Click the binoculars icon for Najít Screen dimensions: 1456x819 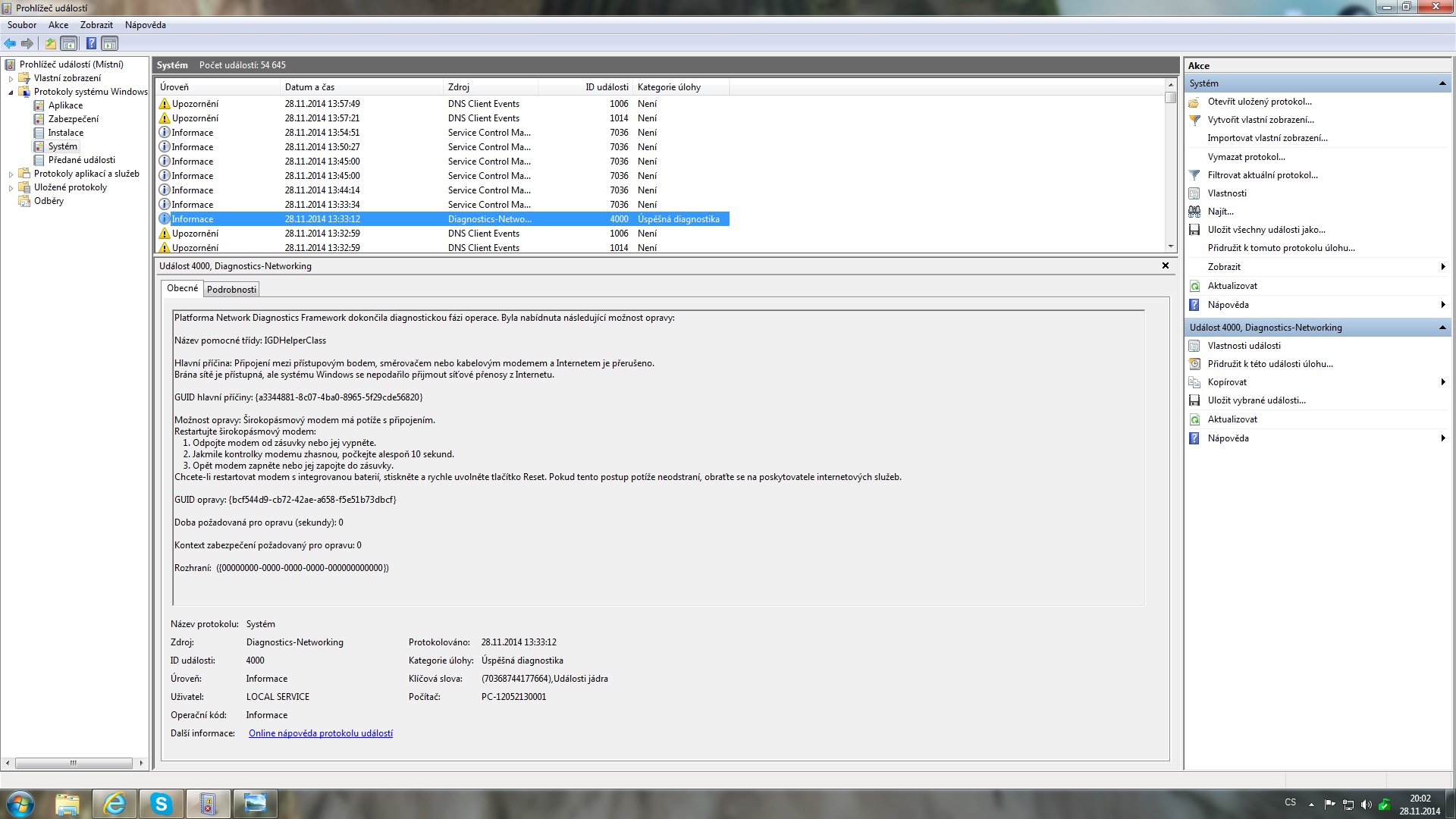pos(1194,212)
